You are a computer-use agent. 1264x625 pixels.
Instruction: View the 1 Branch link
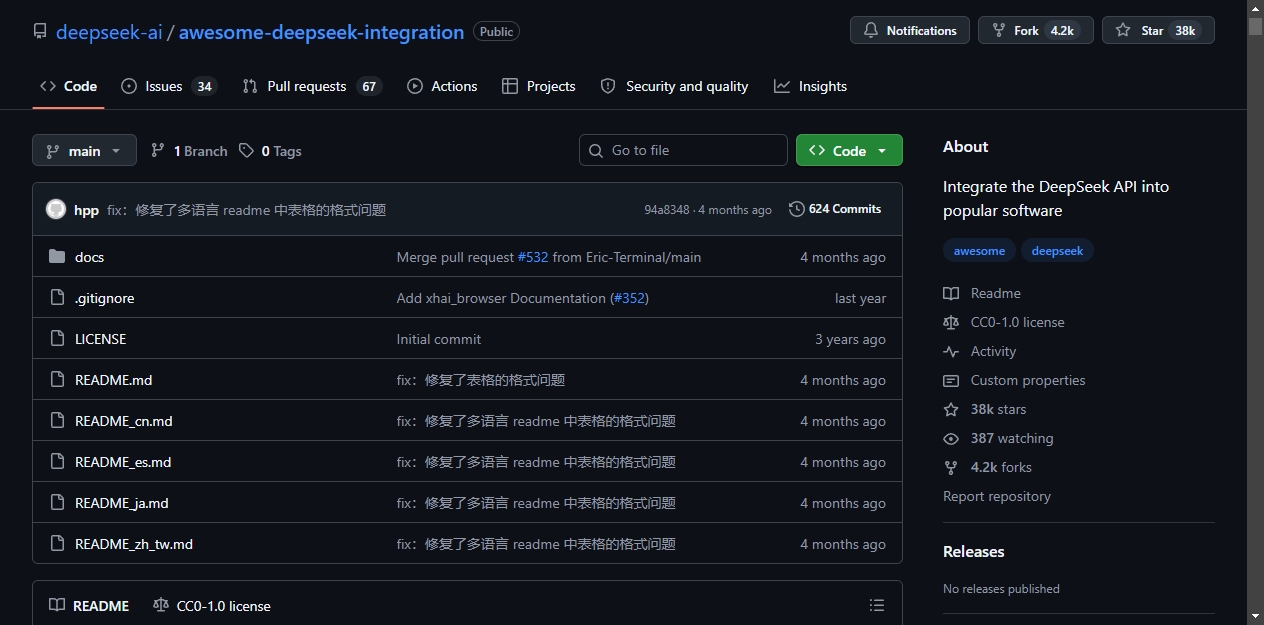[x=189, y=151]
